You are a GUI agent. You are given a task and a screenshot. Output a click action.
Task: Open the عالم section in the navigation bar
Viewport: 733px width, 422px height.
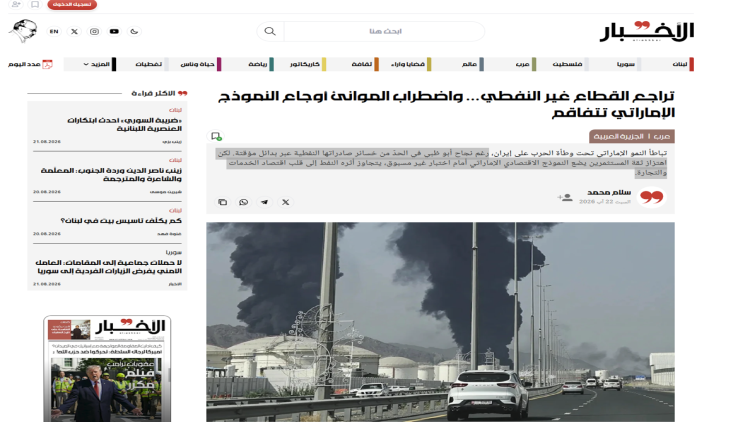(x=469, y=64)
